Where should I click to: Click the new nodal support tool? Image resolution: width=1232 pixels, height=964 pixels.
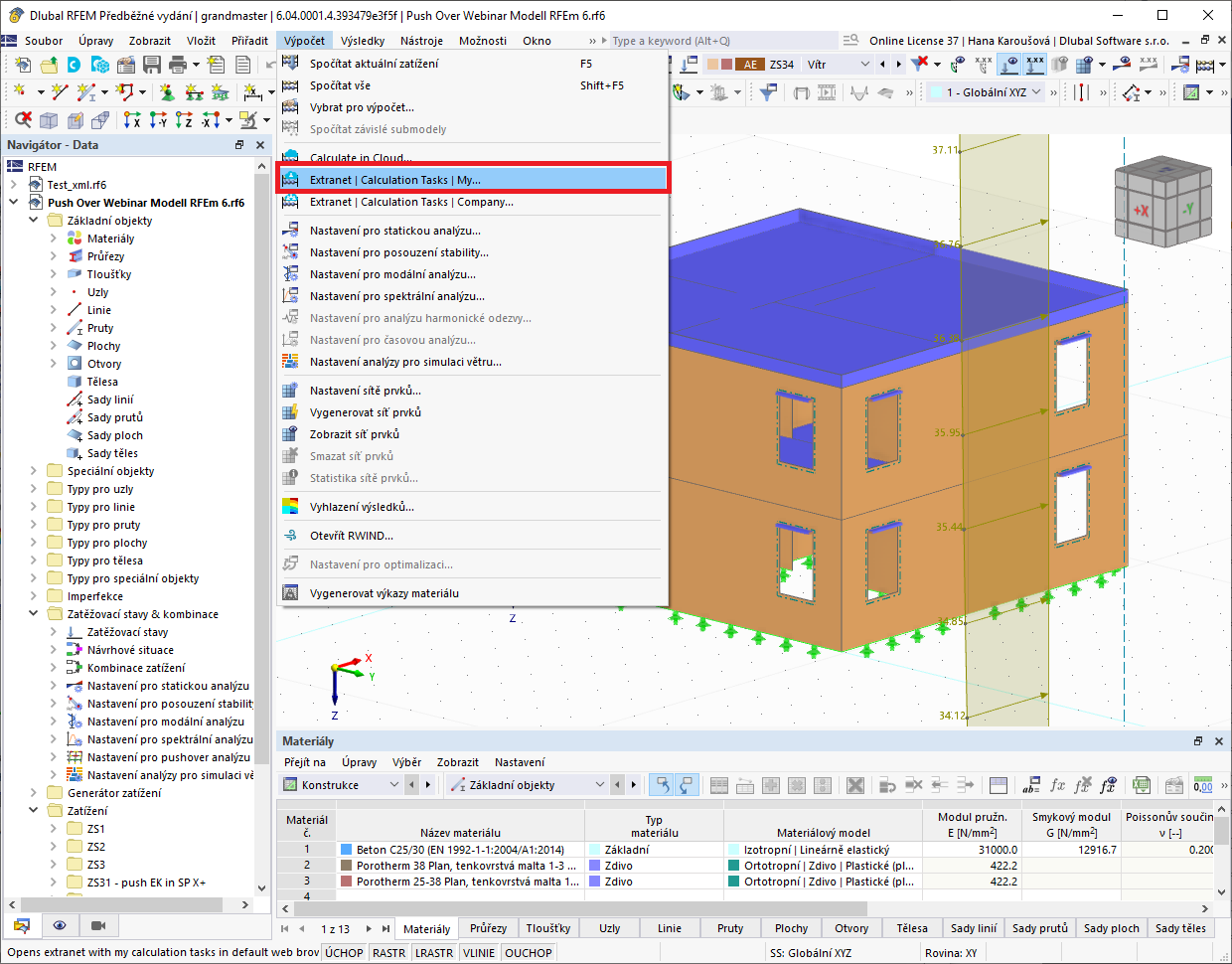(167, 92)
